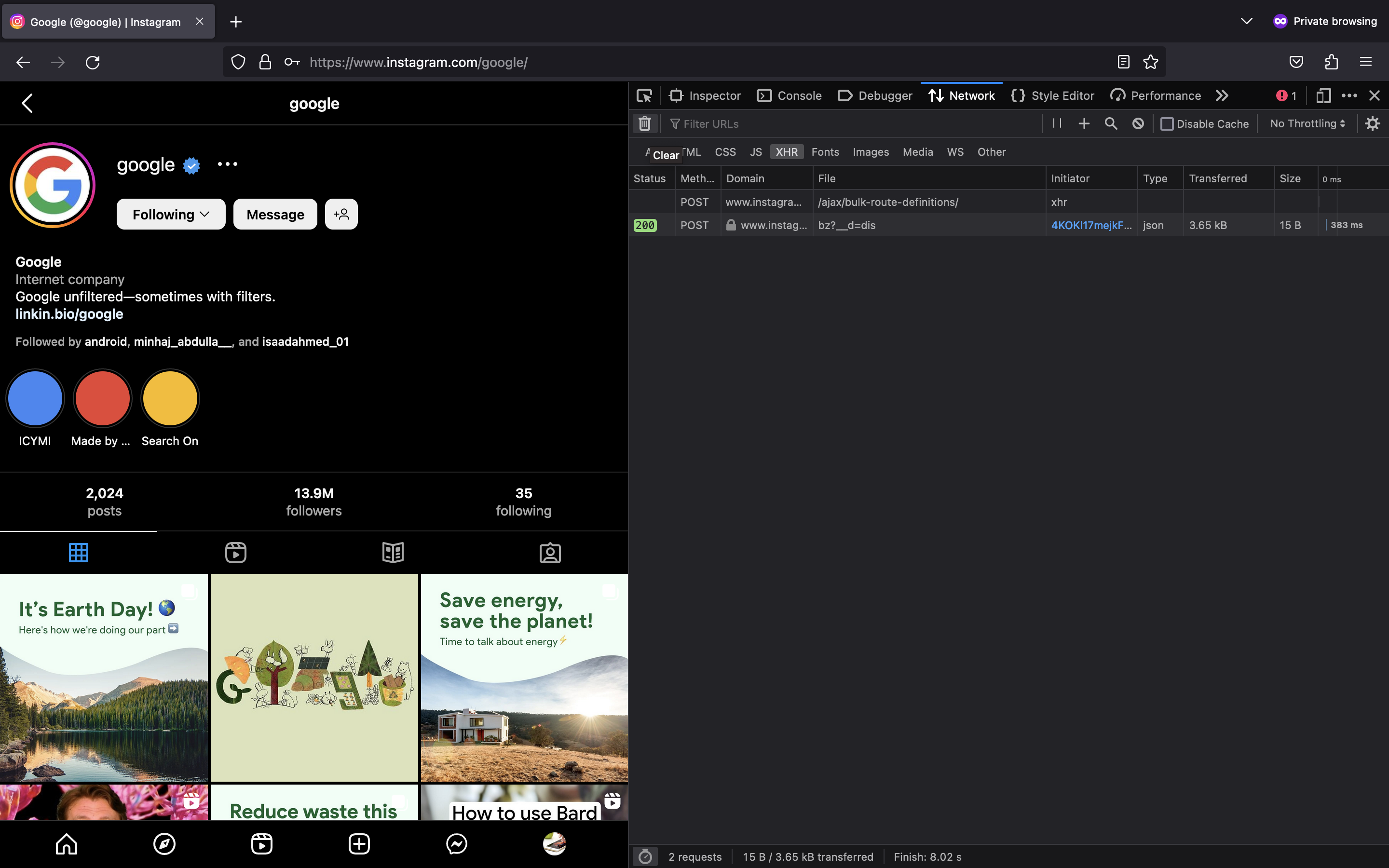Show tagged posts tab
Image resolution: width=1389 pixels, height=868 pixels.
(x=550, y=552)
